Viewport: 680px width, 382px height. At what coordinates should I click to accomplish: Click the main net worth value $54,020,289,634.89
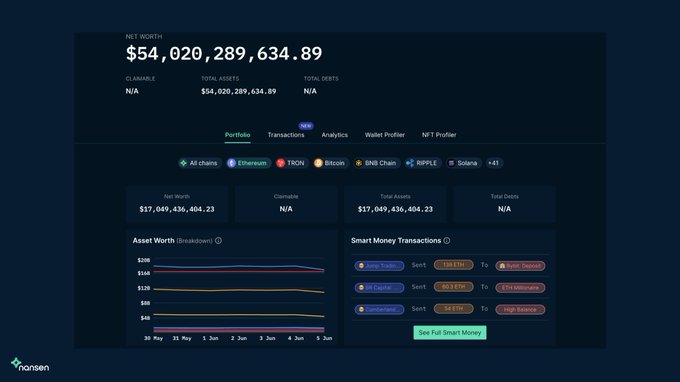pyautogui.click(x=224, y=54)
